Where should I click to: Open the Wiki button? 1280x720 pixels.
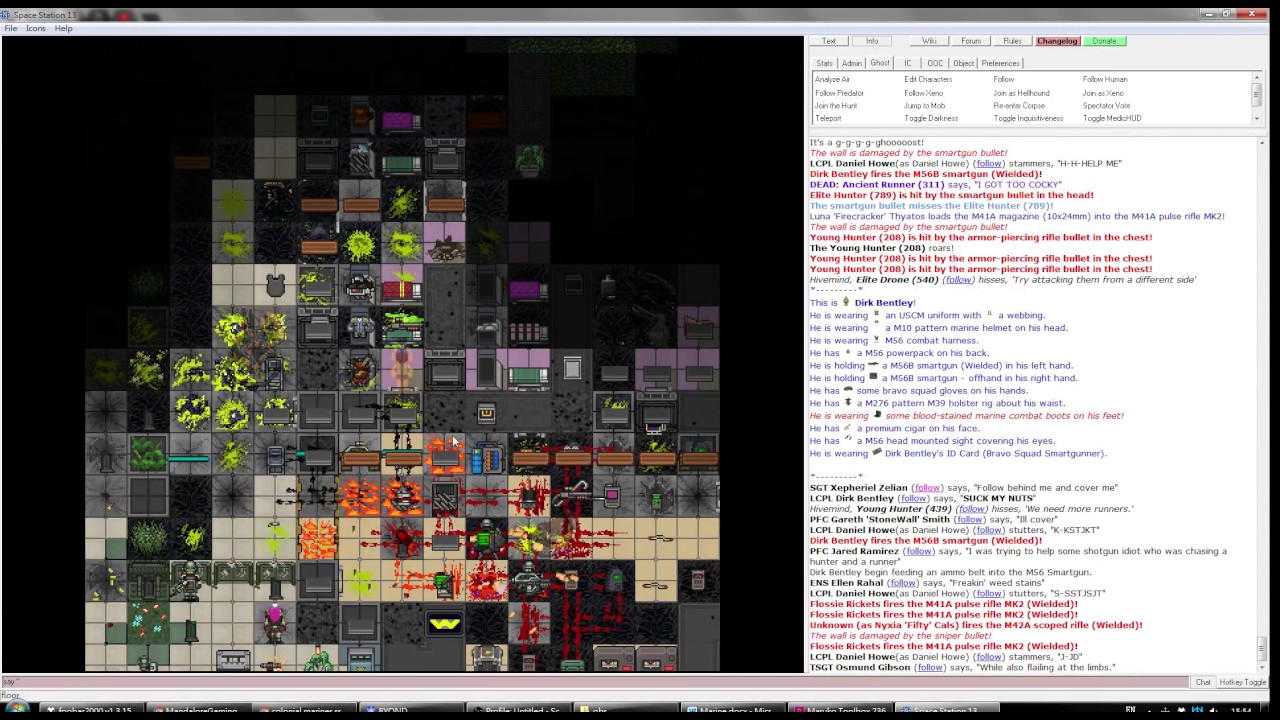point(929,41)
